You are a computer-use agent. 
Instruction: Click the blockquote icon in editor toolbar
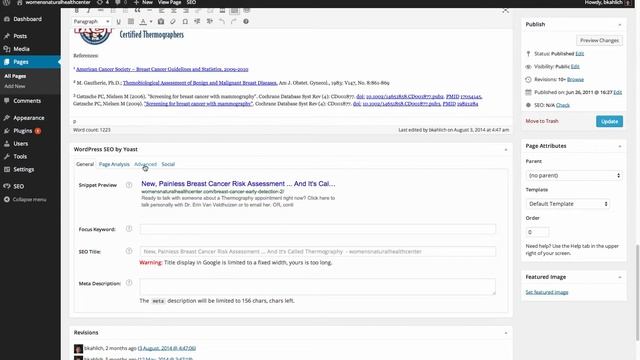138,10
